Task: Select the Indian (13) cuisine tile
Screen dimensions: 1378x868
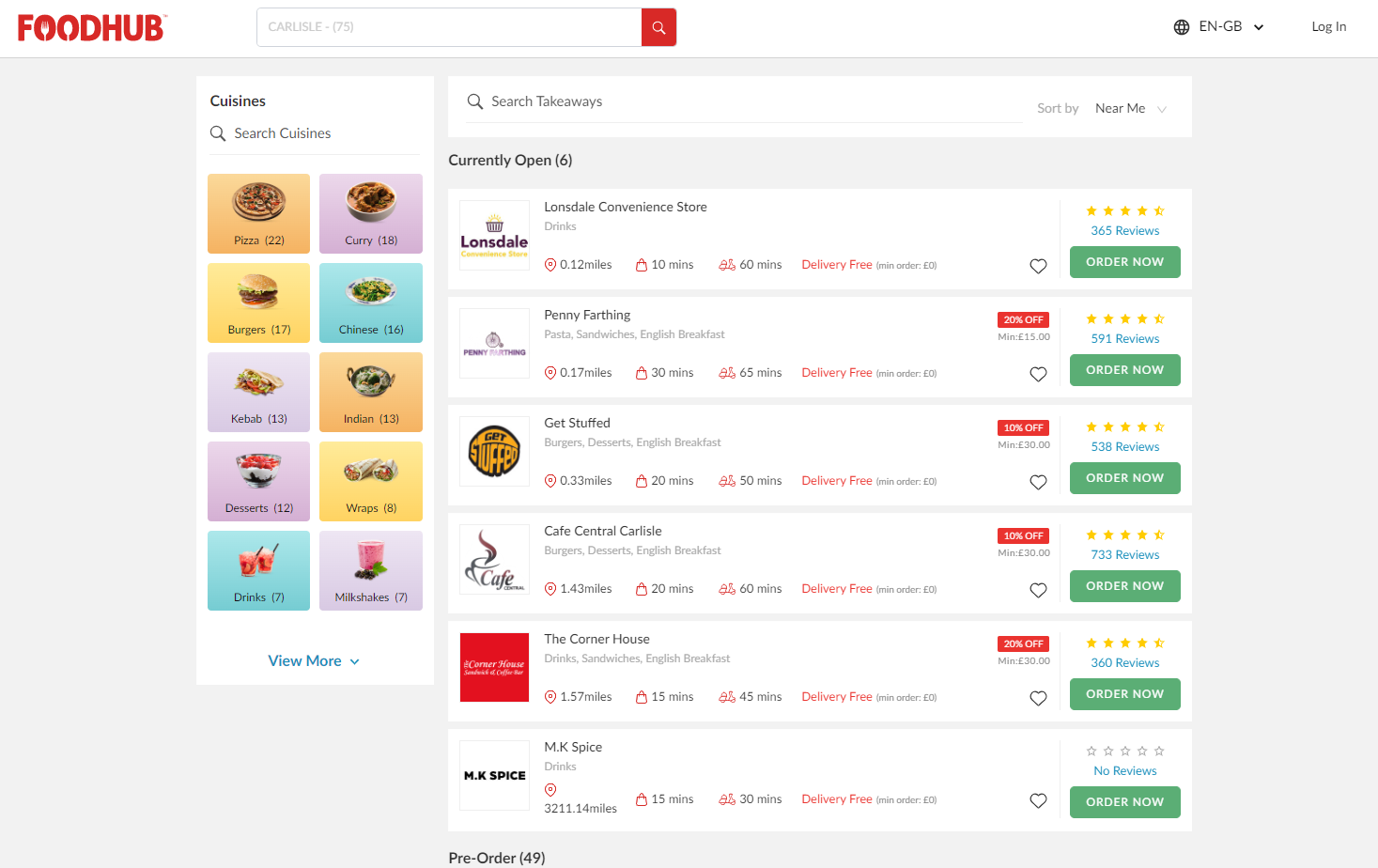Action: coord(371,392)
